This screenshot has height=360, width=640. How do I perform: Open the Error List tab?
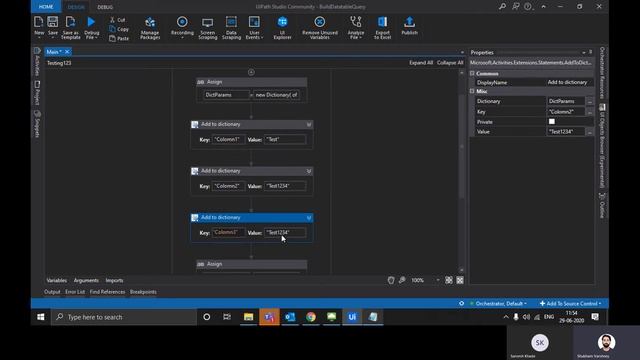click(75, 292)
